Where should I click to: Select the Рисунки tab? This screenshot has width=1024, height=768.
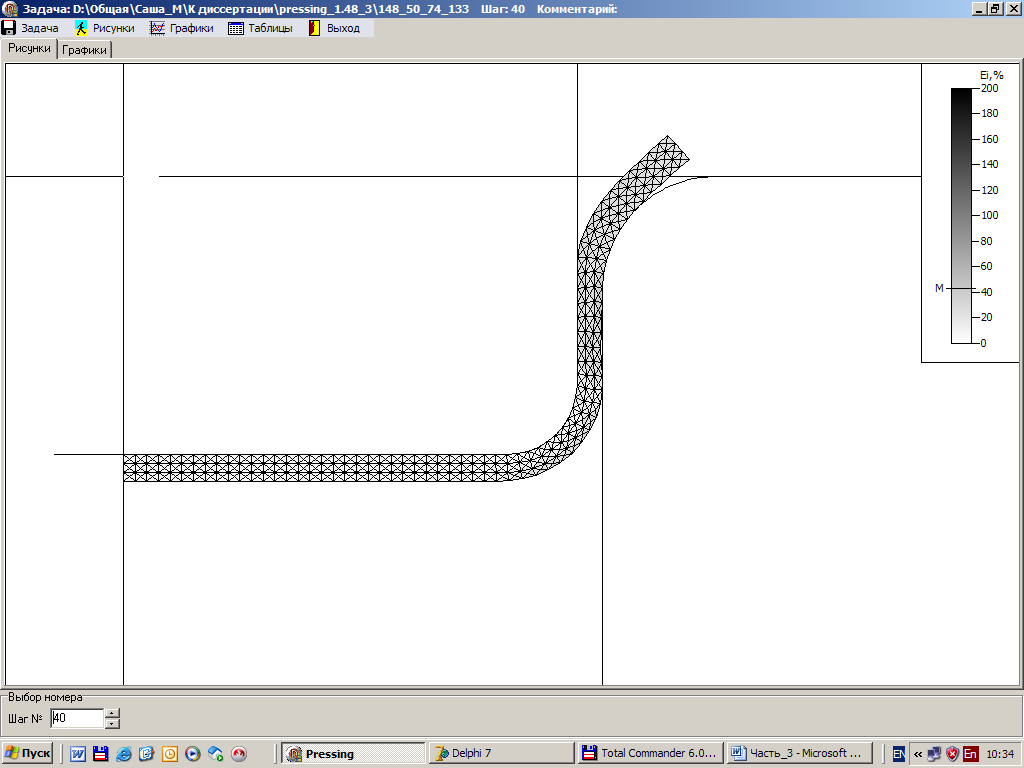[x=29, y=48]
